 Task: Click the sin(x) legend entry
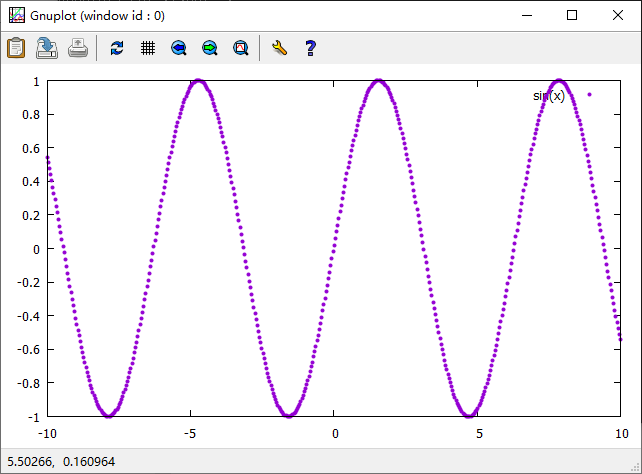click(549, 96)
